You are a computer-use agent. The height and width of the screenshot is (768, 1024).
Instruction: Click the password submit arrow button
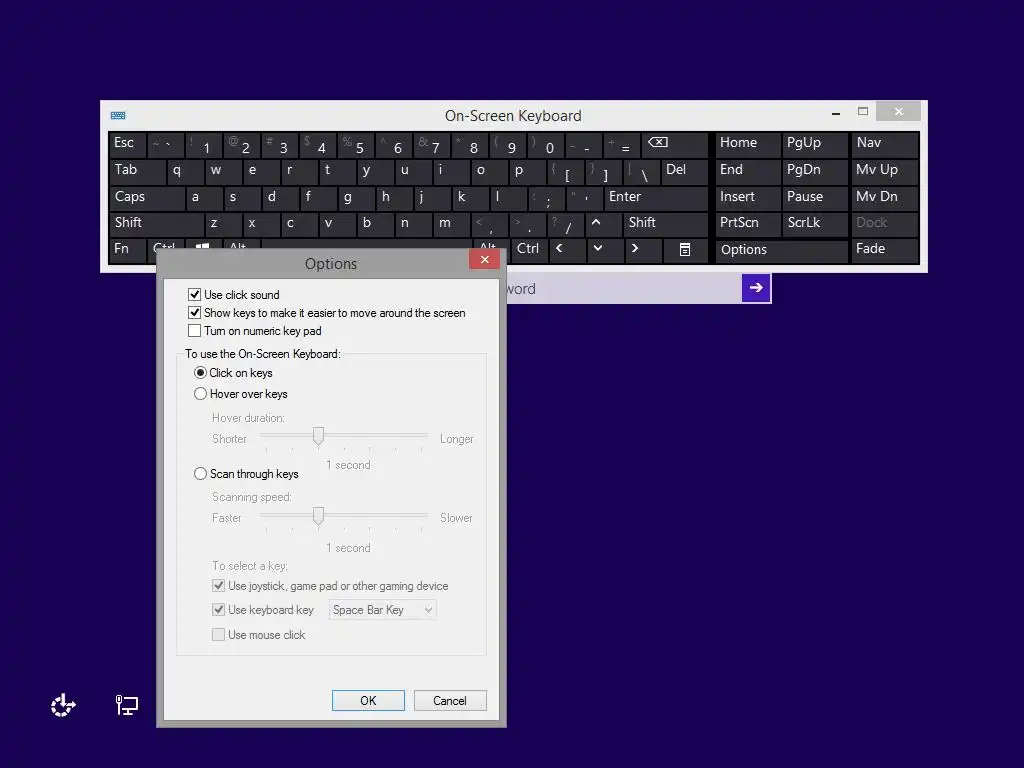pyautogui.click(x=756, y=288)
